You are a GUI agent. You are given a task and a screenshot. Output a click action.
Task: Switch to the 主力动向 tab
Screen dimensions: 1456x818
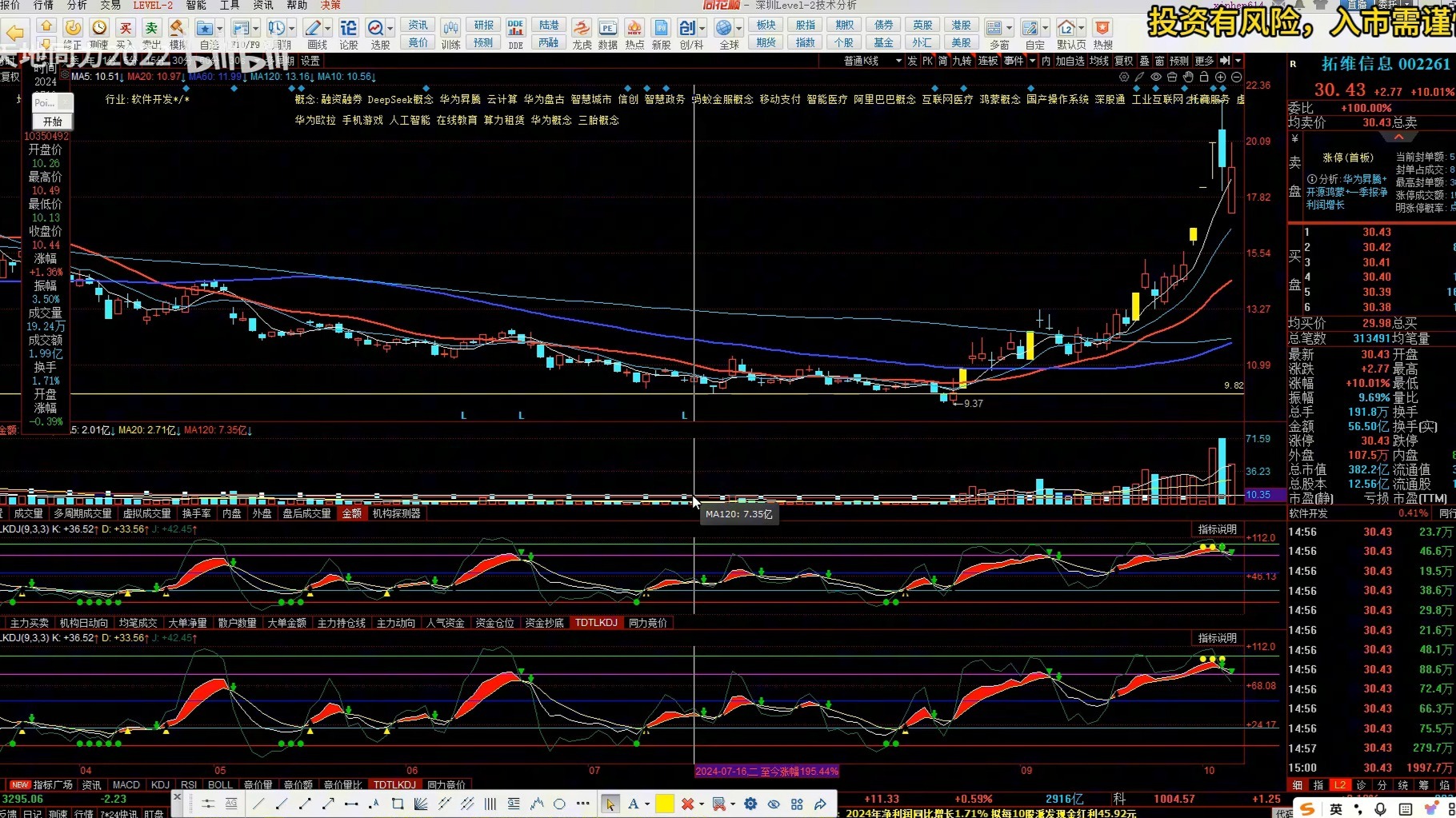(396, 623)
